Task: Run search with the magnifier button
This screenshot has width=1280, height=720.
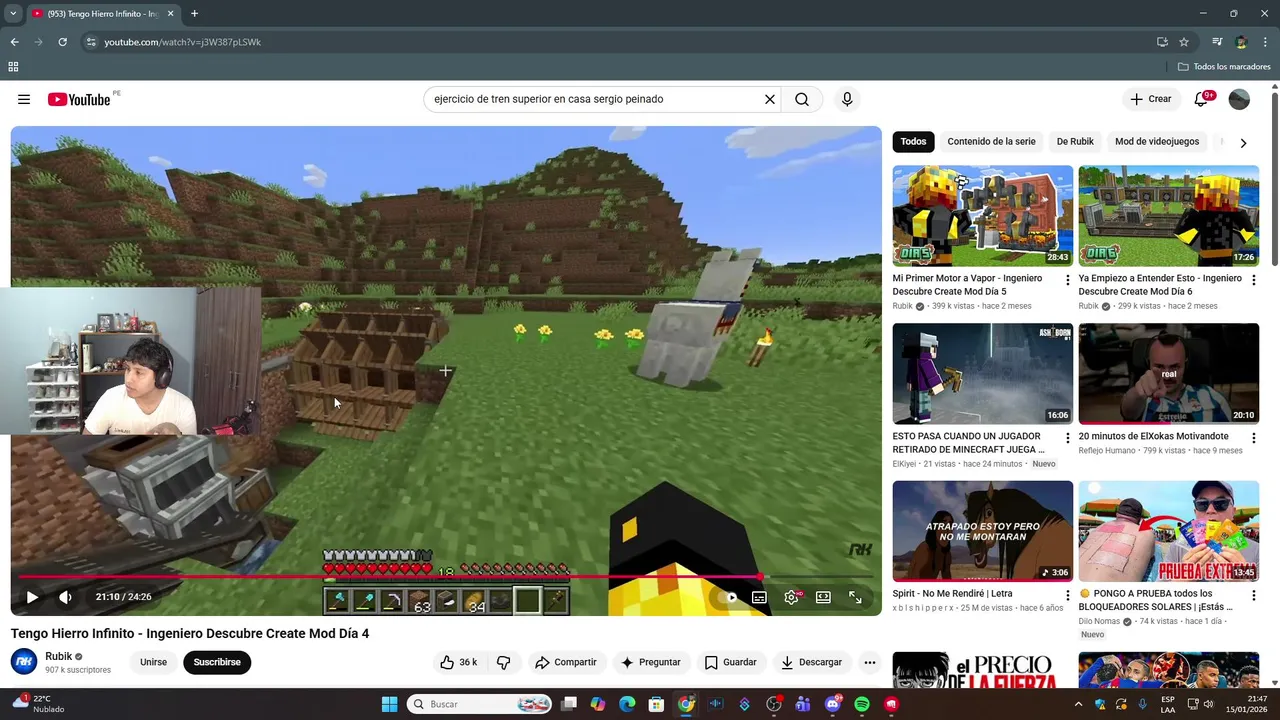Action: [802, 99]
